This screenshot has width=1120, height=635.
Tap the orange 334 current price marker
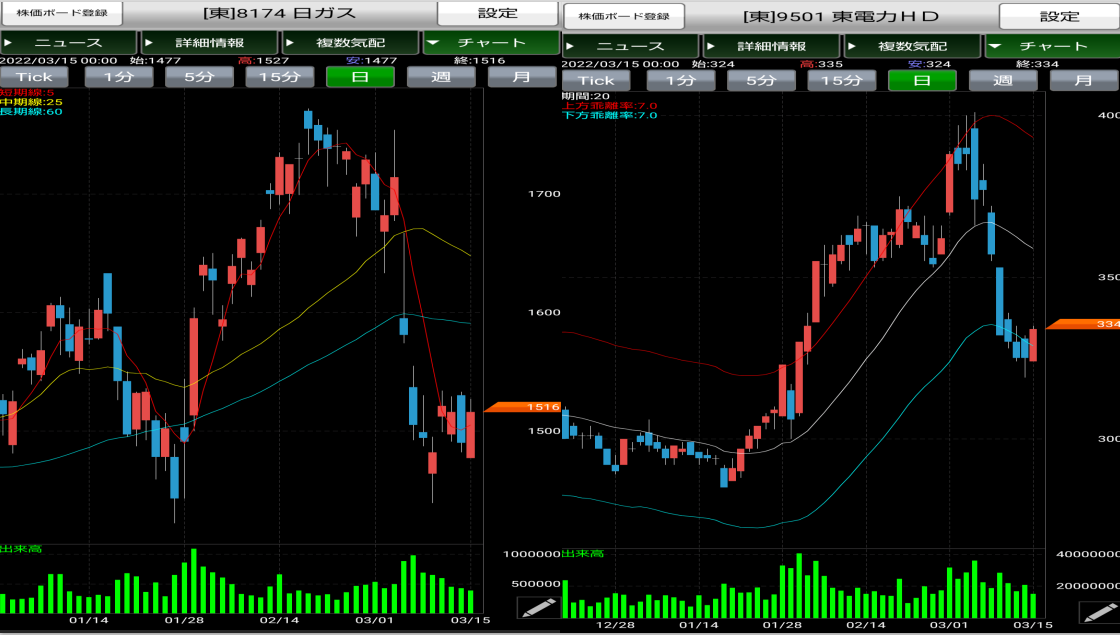click(x=1084, y=324)
